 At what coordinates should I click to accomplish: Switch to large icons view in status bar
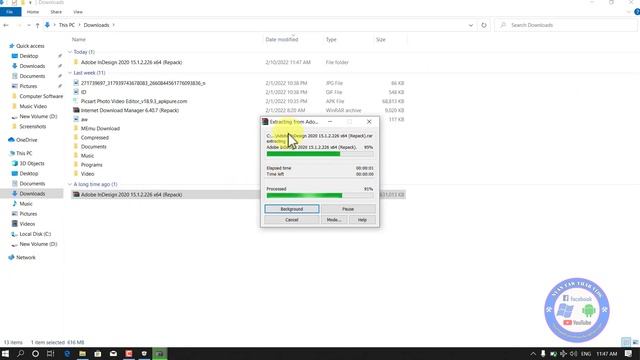coord(635,342)
